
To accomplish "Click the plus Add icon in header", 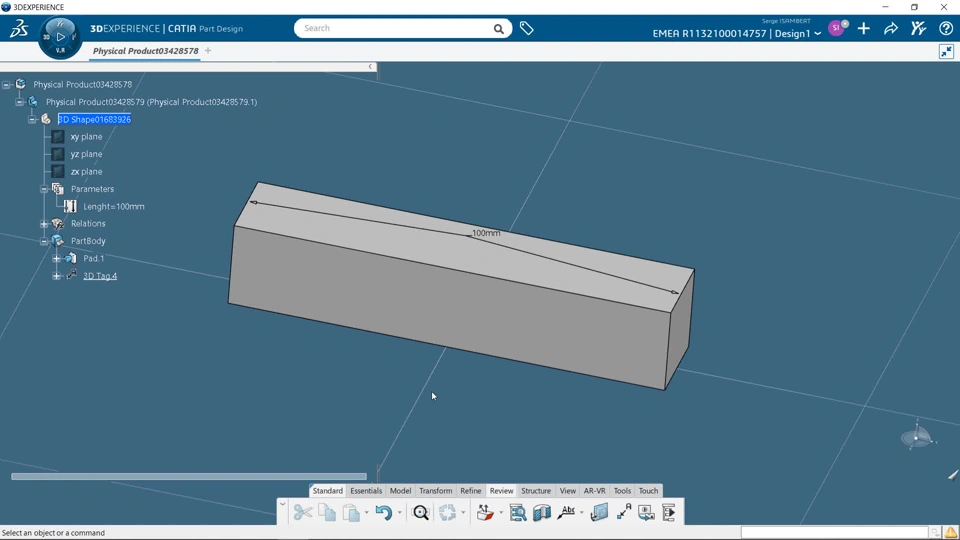I will point(864,29).
